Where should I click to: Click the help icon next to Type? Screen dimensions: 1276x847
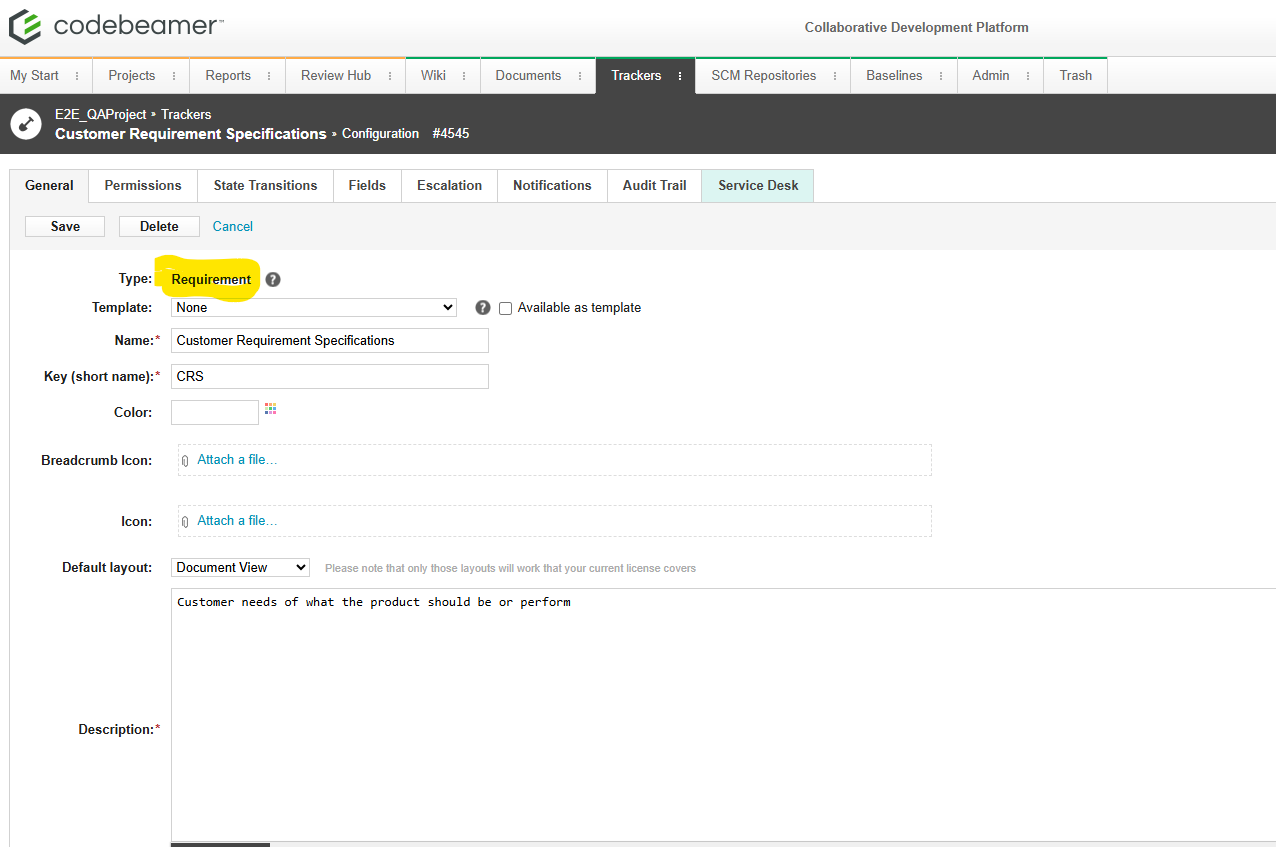coord(273,280)
